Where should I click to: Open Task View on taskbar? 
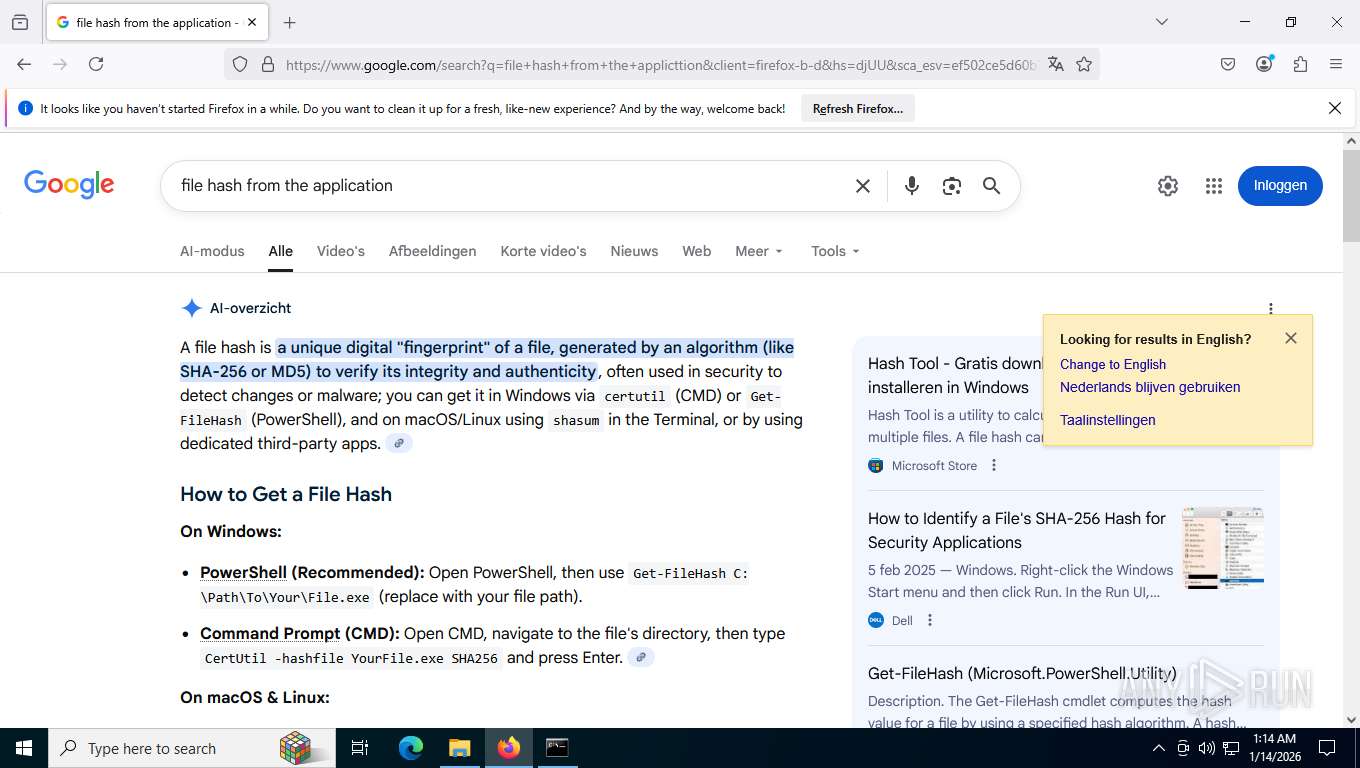[360, 748]
